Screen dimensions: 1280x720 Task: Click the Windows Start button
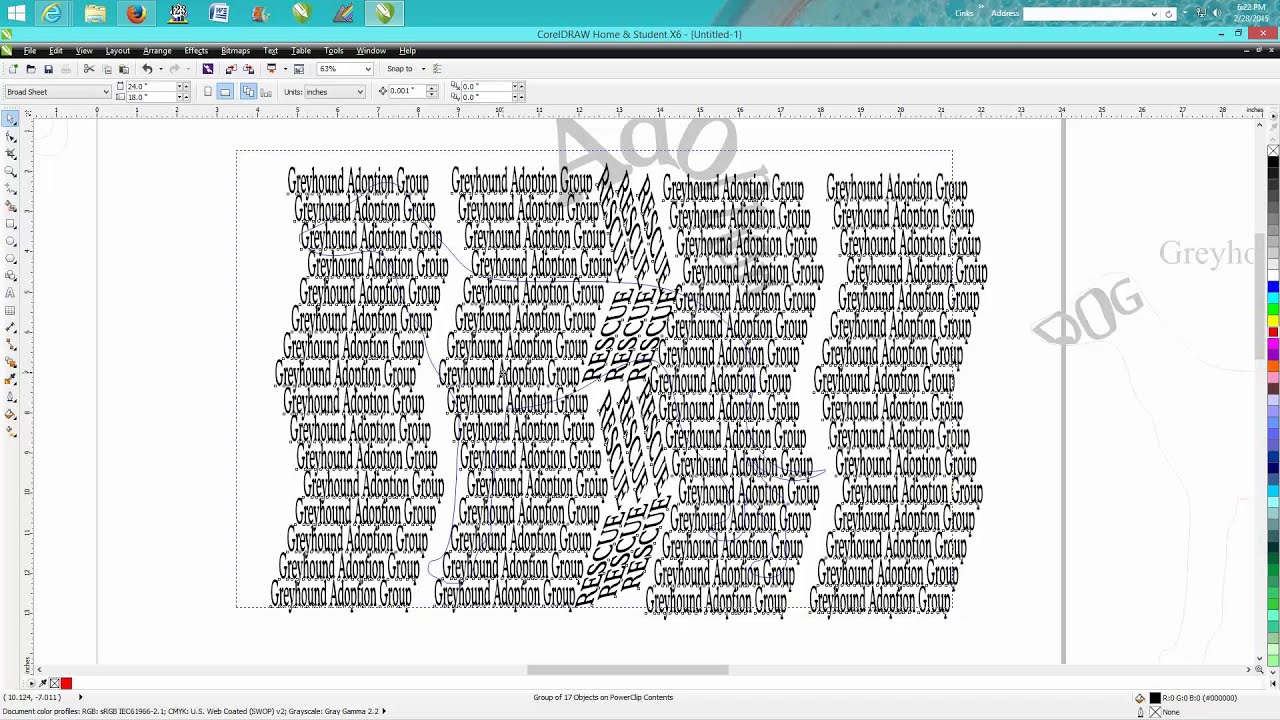coord(16,14)
